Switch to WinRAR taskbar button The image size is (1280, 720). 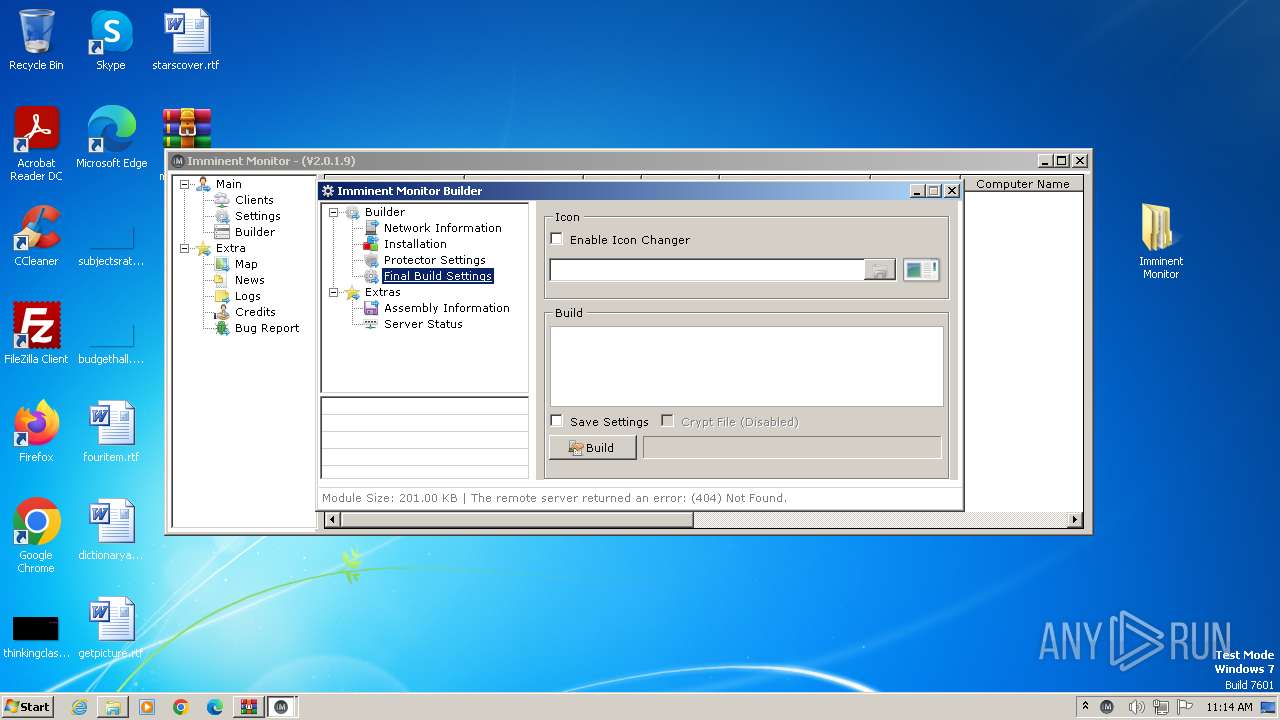249,707
